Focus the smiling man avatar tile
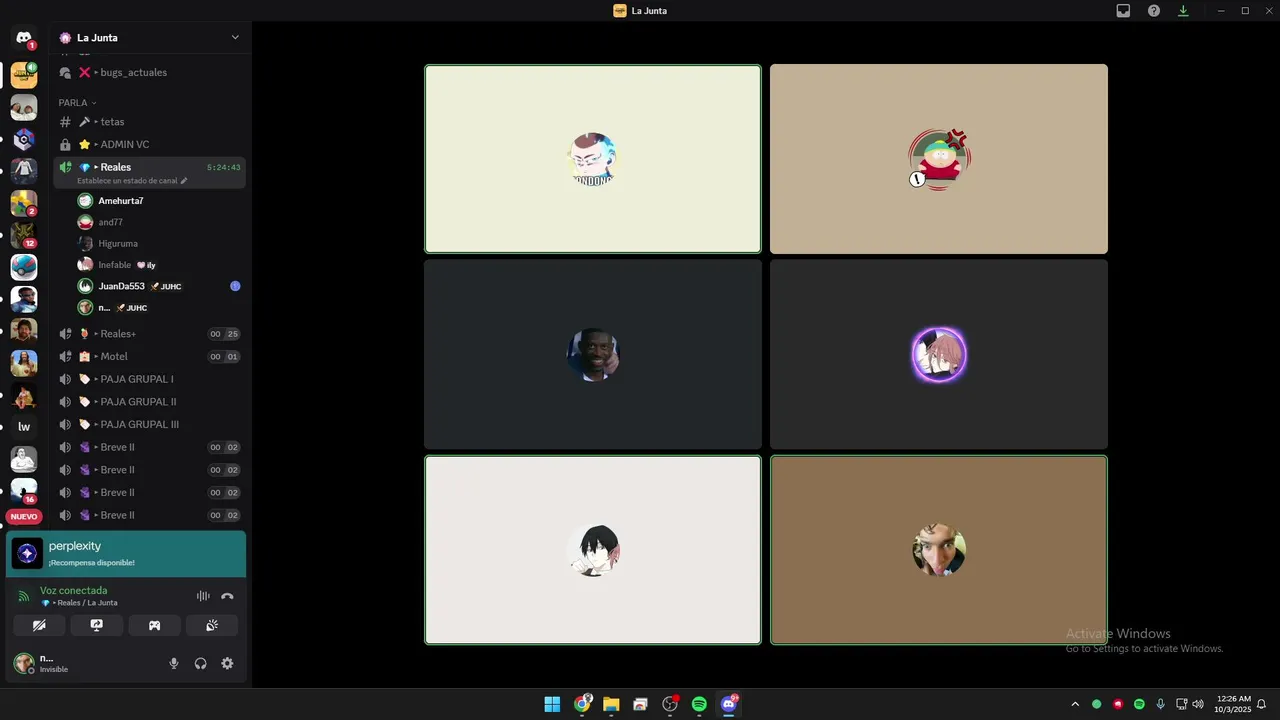The height and width of the screenshot is (720, 1280). [593, 354]
